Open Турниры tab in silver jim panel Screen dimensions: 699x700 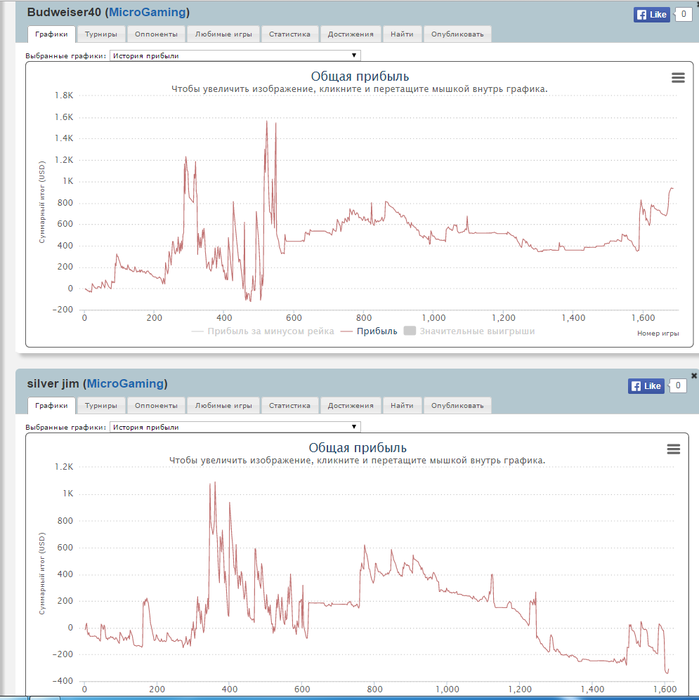101,406
